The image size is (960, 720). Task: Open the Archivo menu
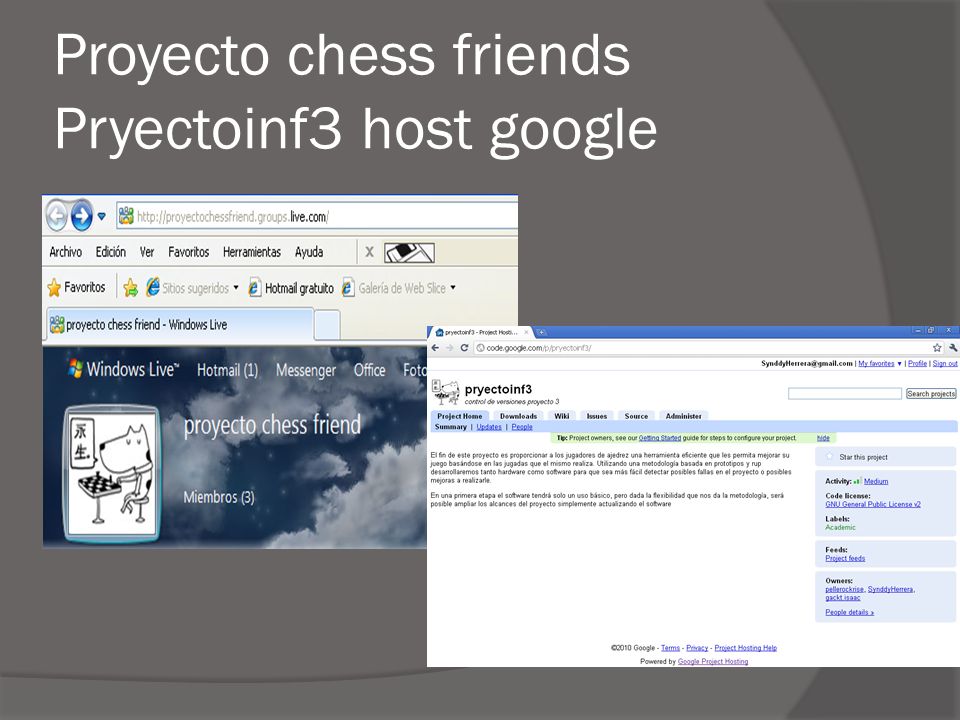66,252
